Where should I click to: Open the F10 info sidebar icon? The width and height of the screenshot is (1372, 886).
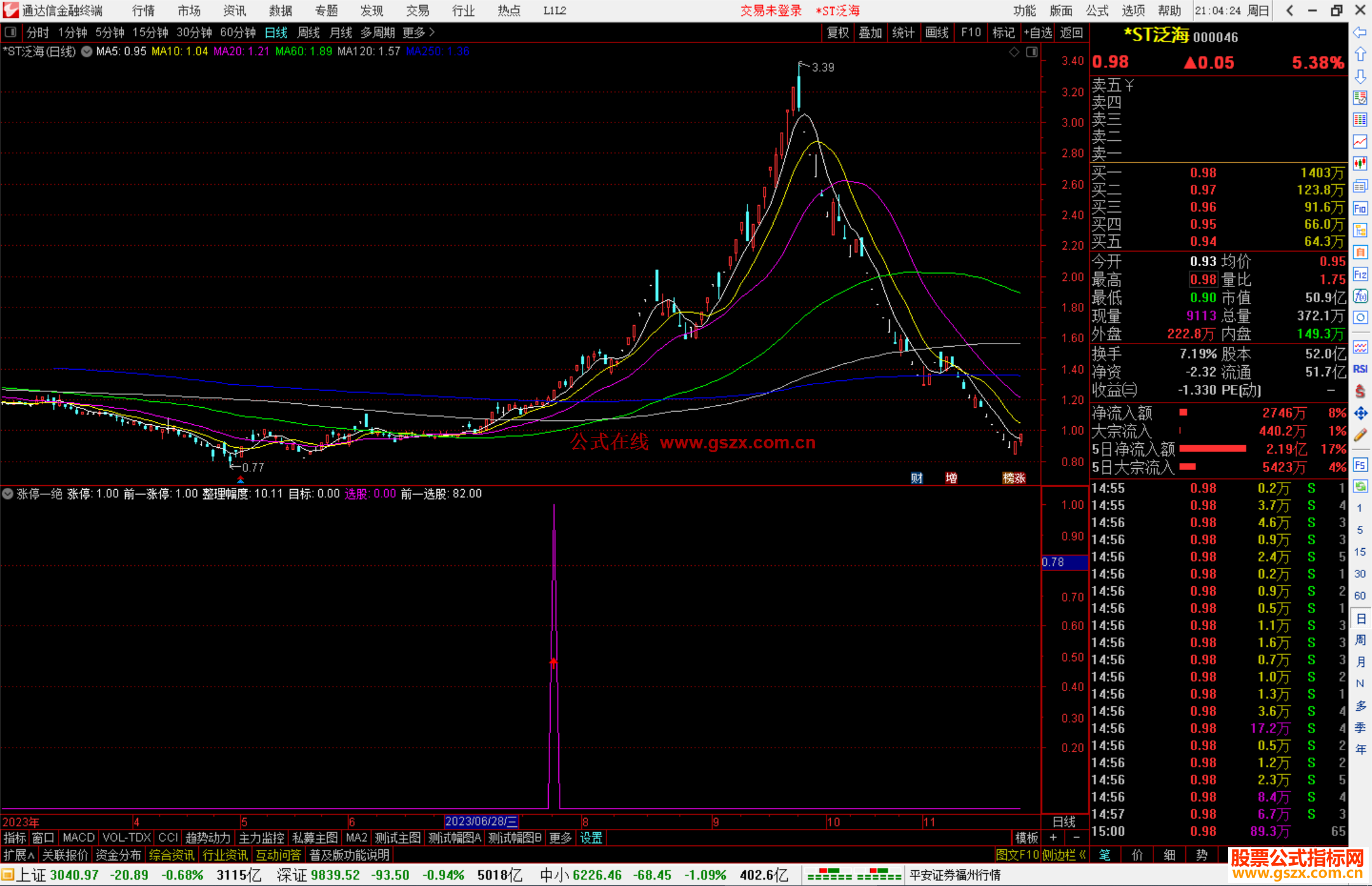pyautogui.click(x=1360, y=208)
